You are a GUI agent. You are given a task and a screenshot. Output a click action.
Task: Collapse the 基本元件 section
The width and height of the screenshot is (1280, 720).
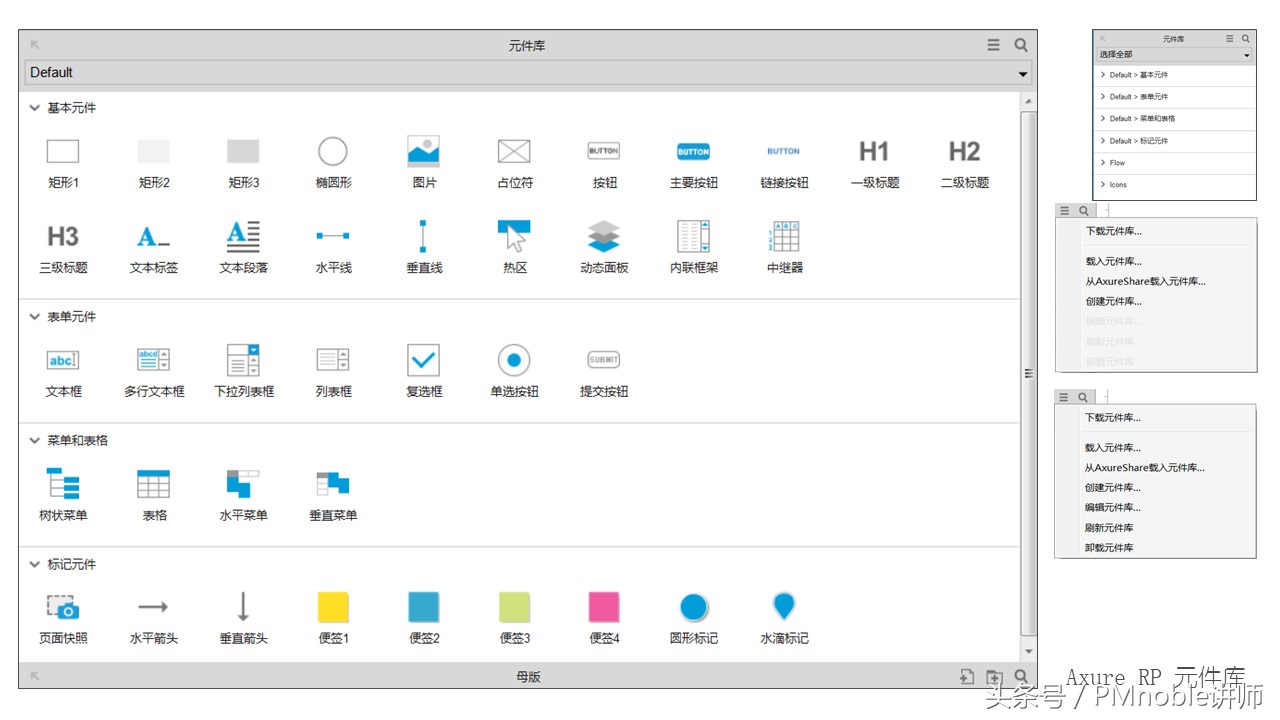(x=35, y=108)
